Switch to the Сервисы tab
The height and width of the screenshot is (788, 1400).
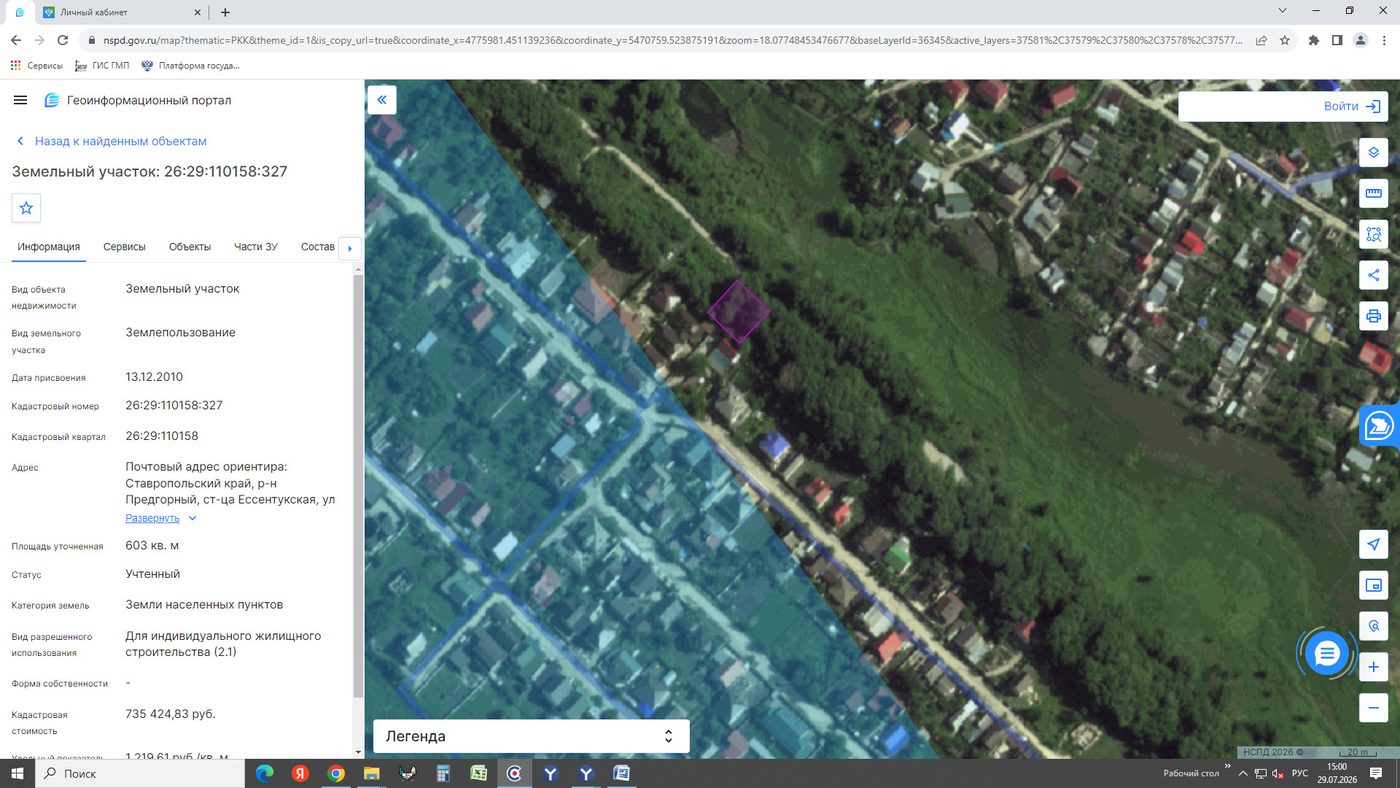(x=124, y=247)
